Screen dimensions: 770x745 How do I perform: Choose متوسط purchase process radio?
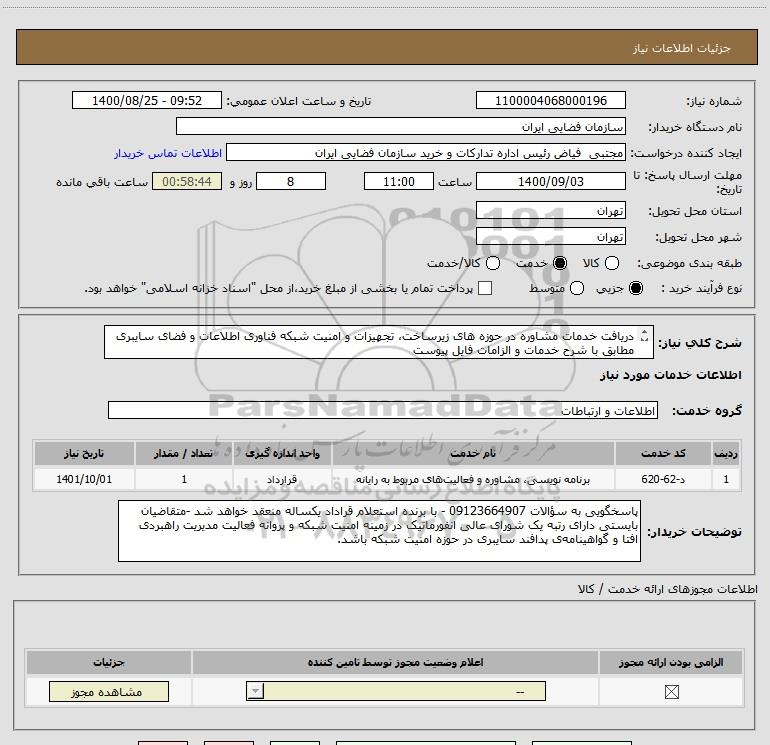577,288
